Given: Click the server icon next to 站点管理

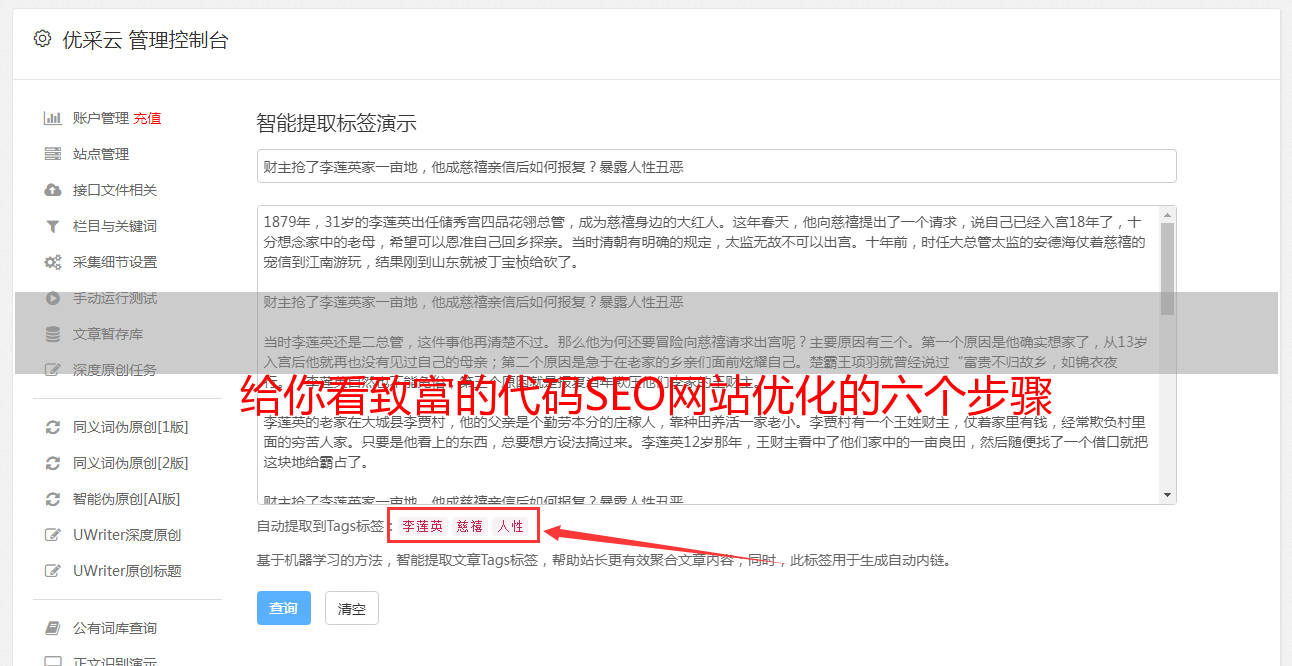Looking at the screenshot, I should click(53, 154).
